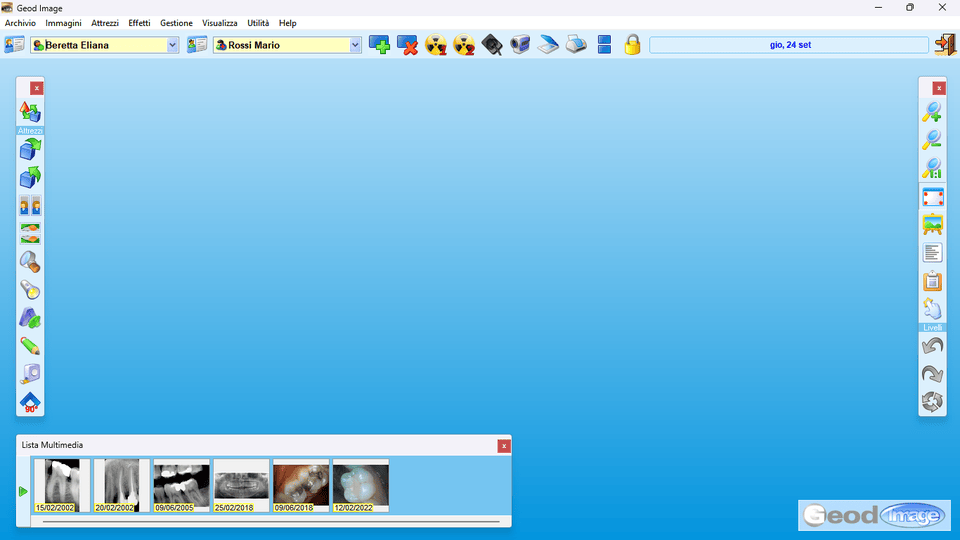Click the date field showing gio, 24 set
Image resolution: width=960 pixels, height=540 pixels.
click(x=789, y=45)
